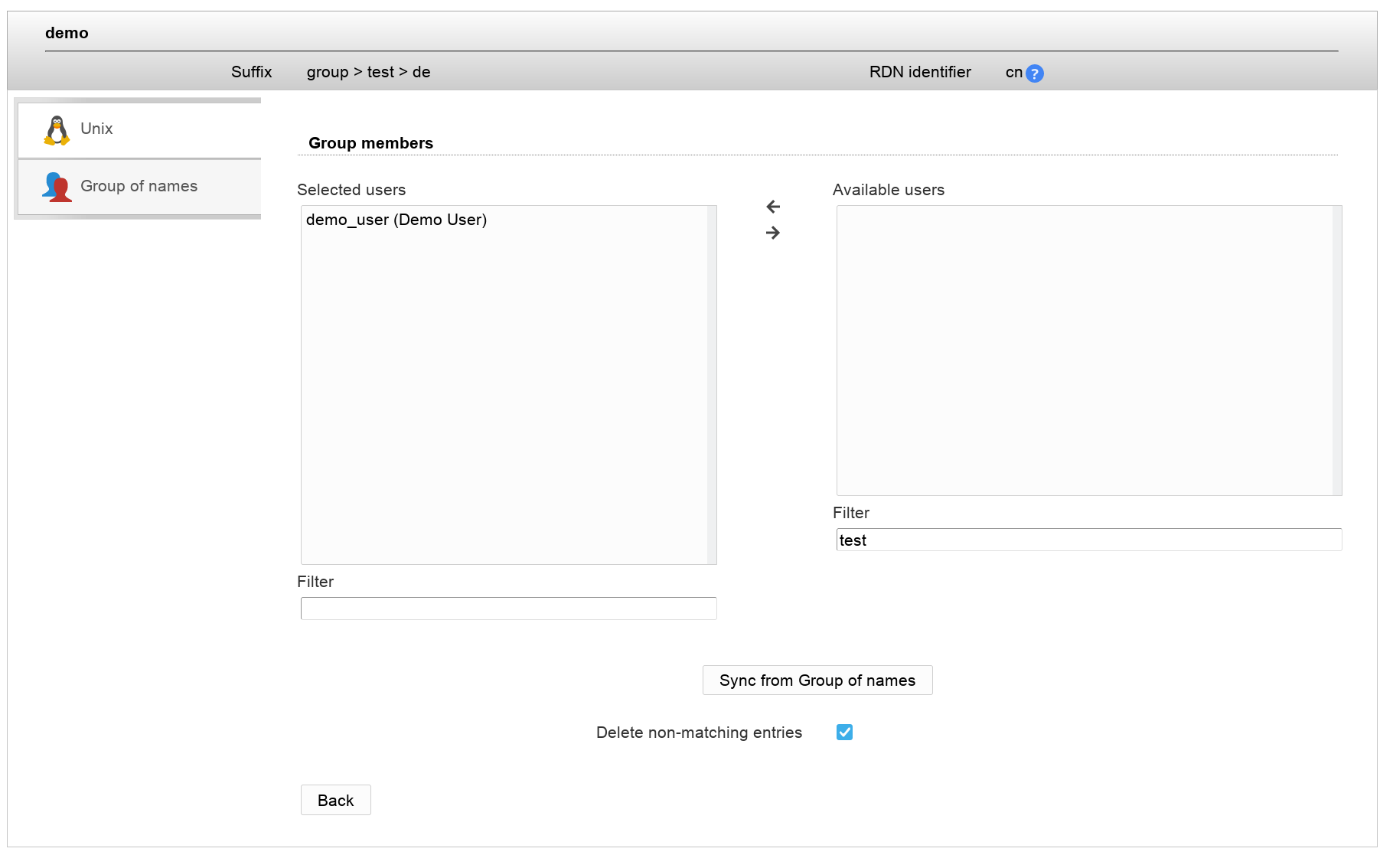This screenshot has height=868, width=1393.
Task: Focus the Available users filter containing 'test'
Action: pos(1088,540)
